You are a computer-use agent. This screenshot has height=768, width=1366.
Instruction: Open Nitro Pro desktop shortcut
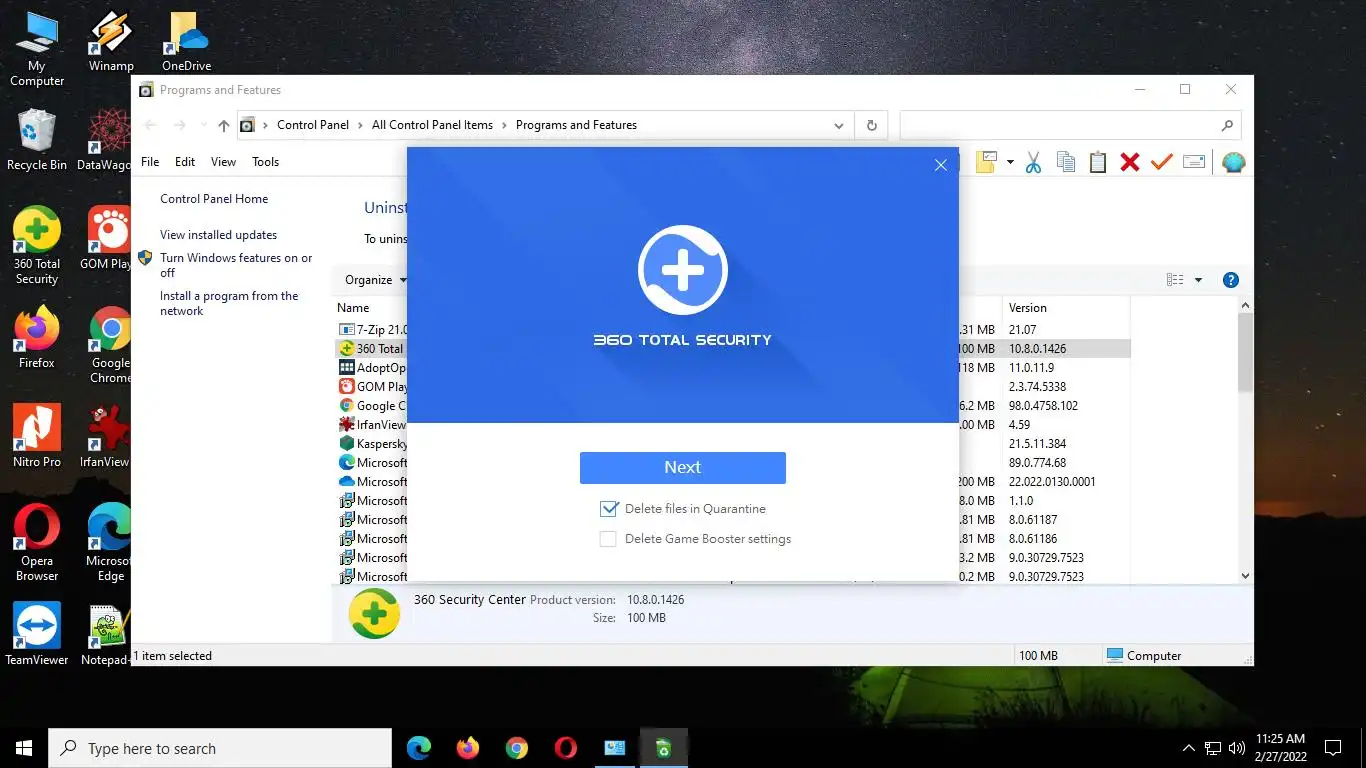coord(37,436)
